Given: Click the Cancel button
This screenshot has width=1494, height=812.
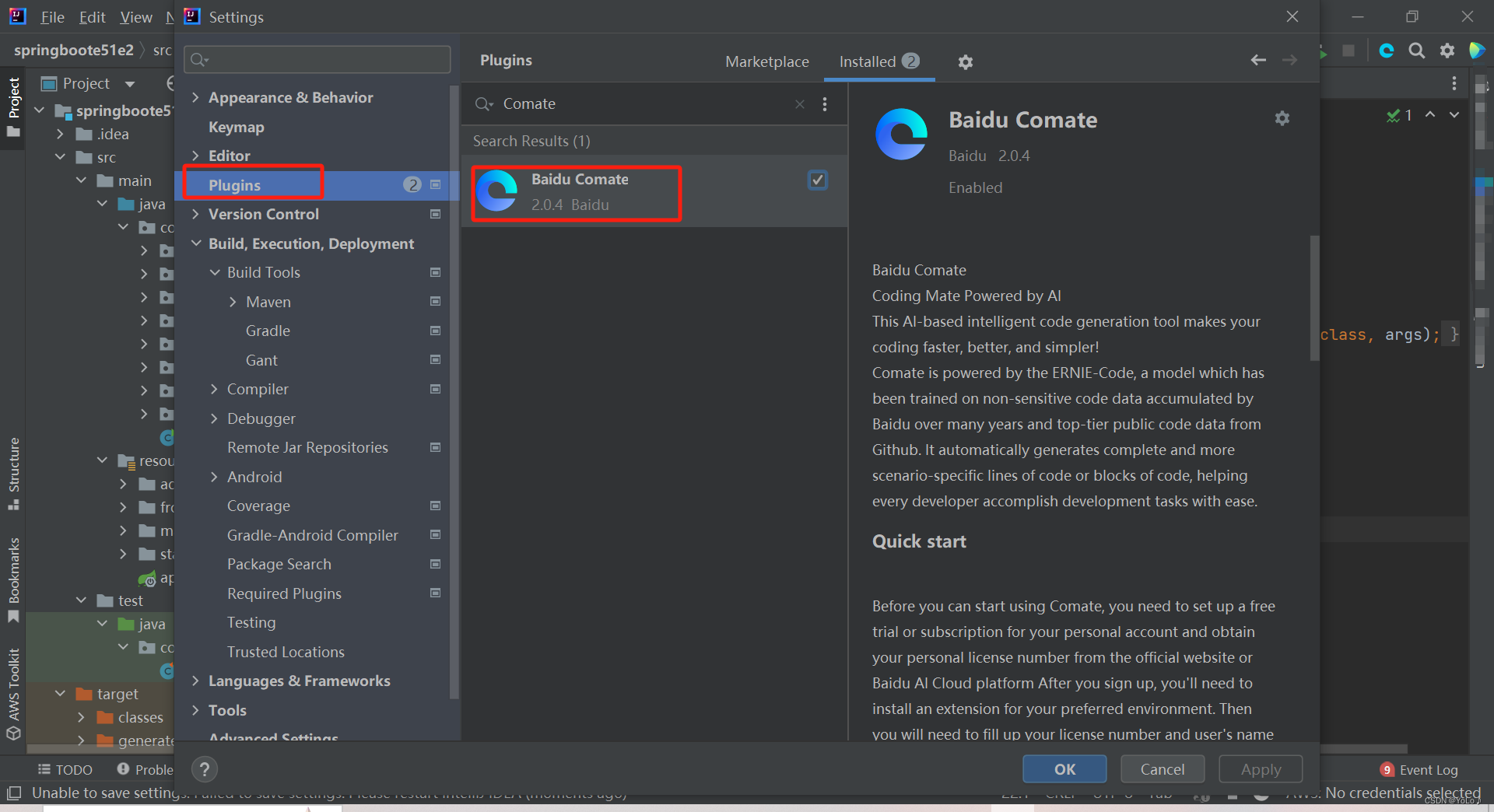Looking at the screenshot, I should point(1163,769).
